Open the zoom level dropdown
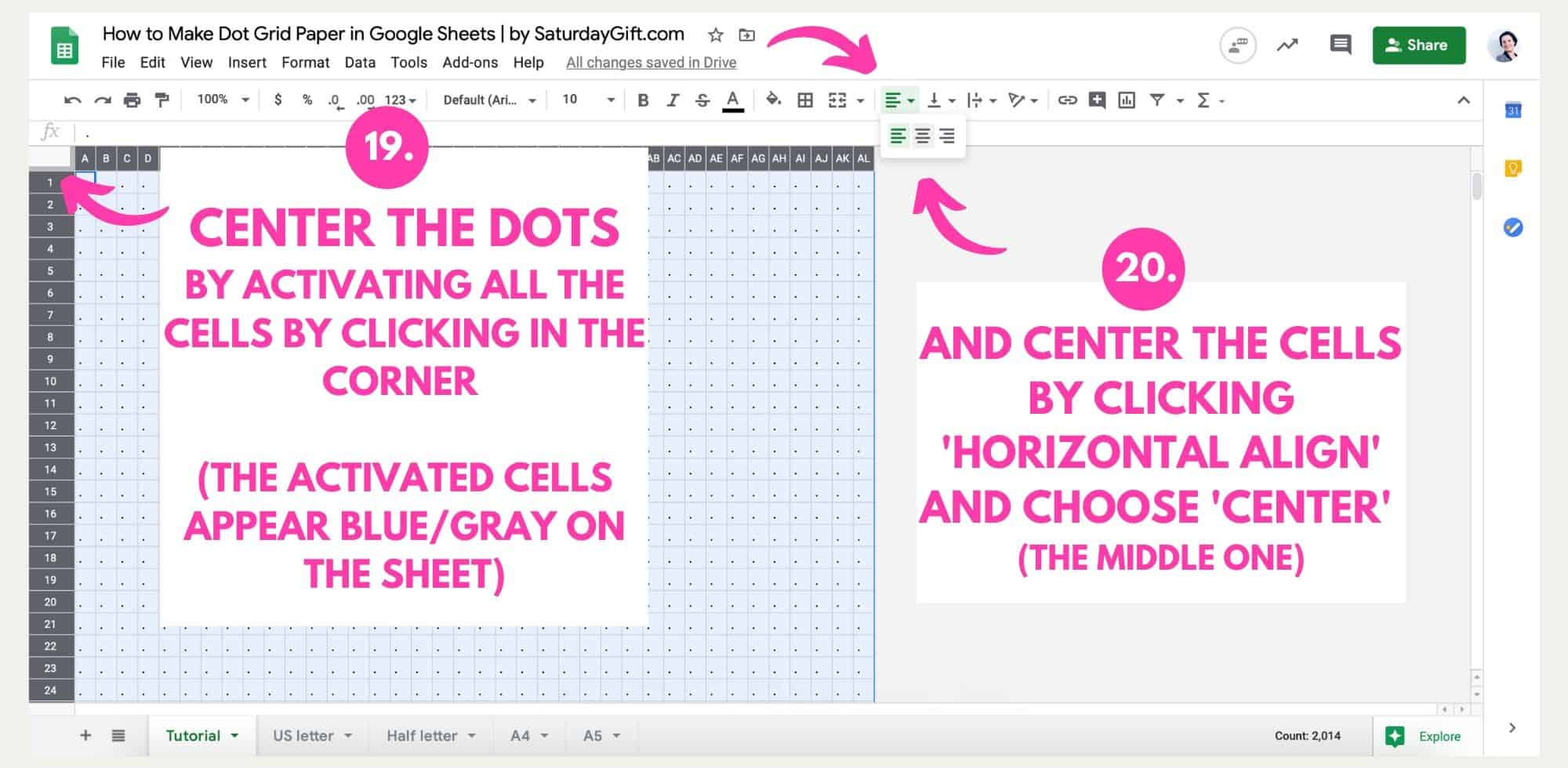The height and width of the screenshot is (768, 1568). click(x=220, y=100)
